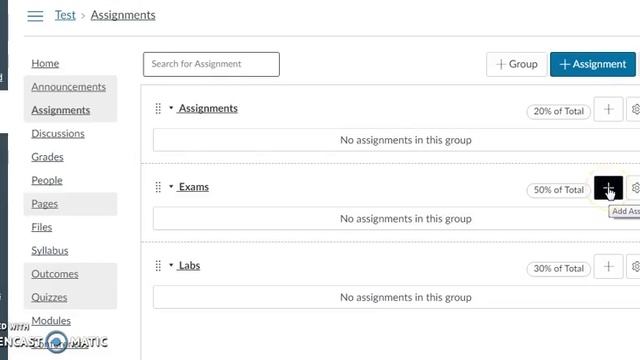640x360 pixels.
Task: Open the Test breadcrumb link
Action: point(65,16)
